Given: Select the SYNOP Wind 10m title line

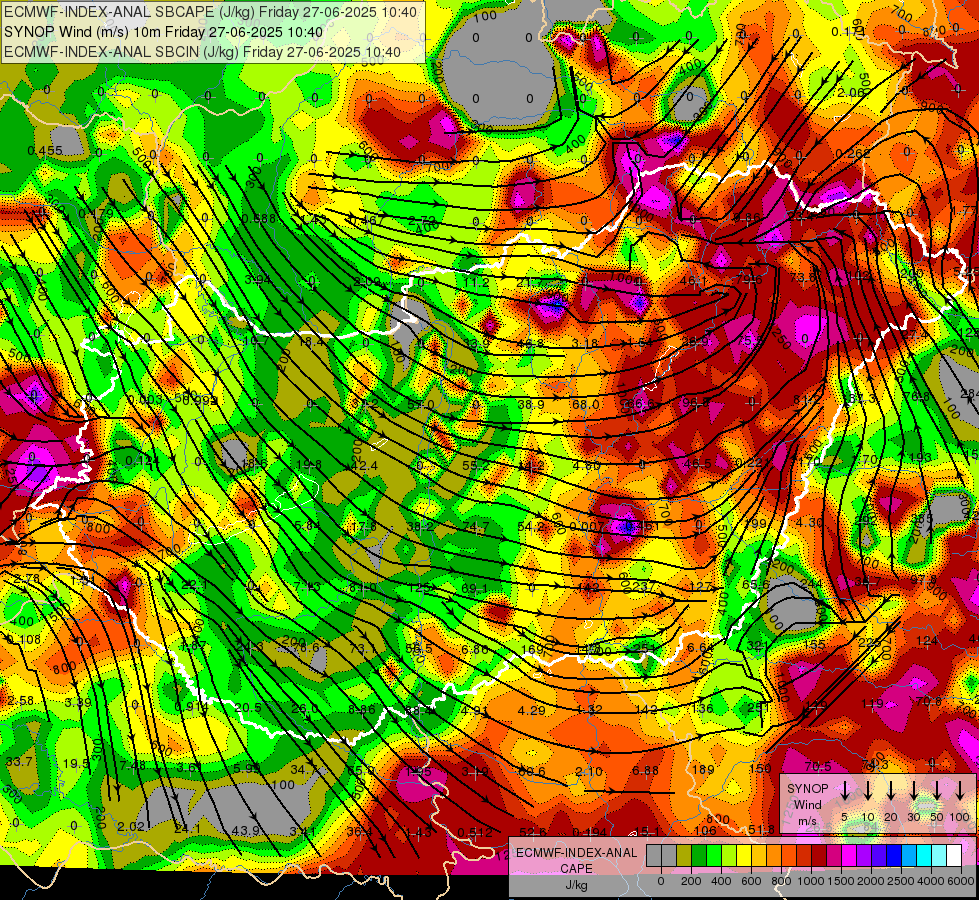Looking at the screenshot, I should click(x=164, y=32).
